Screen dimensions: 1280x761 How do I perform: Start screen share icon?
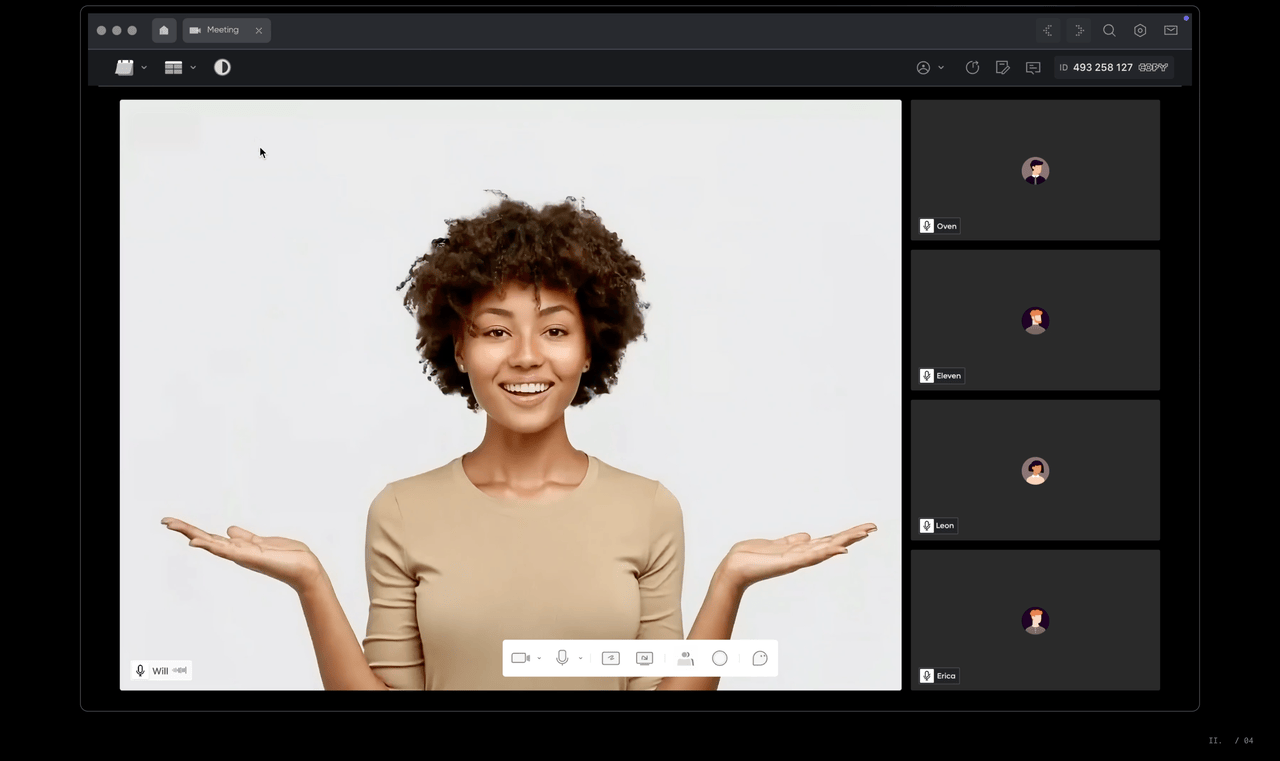tap(645, 658)
